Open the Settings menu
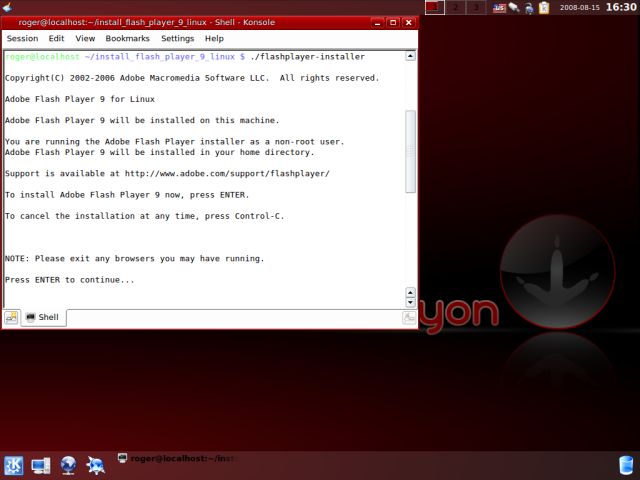Viewport: 640px width, 480px height. (x=178, y=39)
